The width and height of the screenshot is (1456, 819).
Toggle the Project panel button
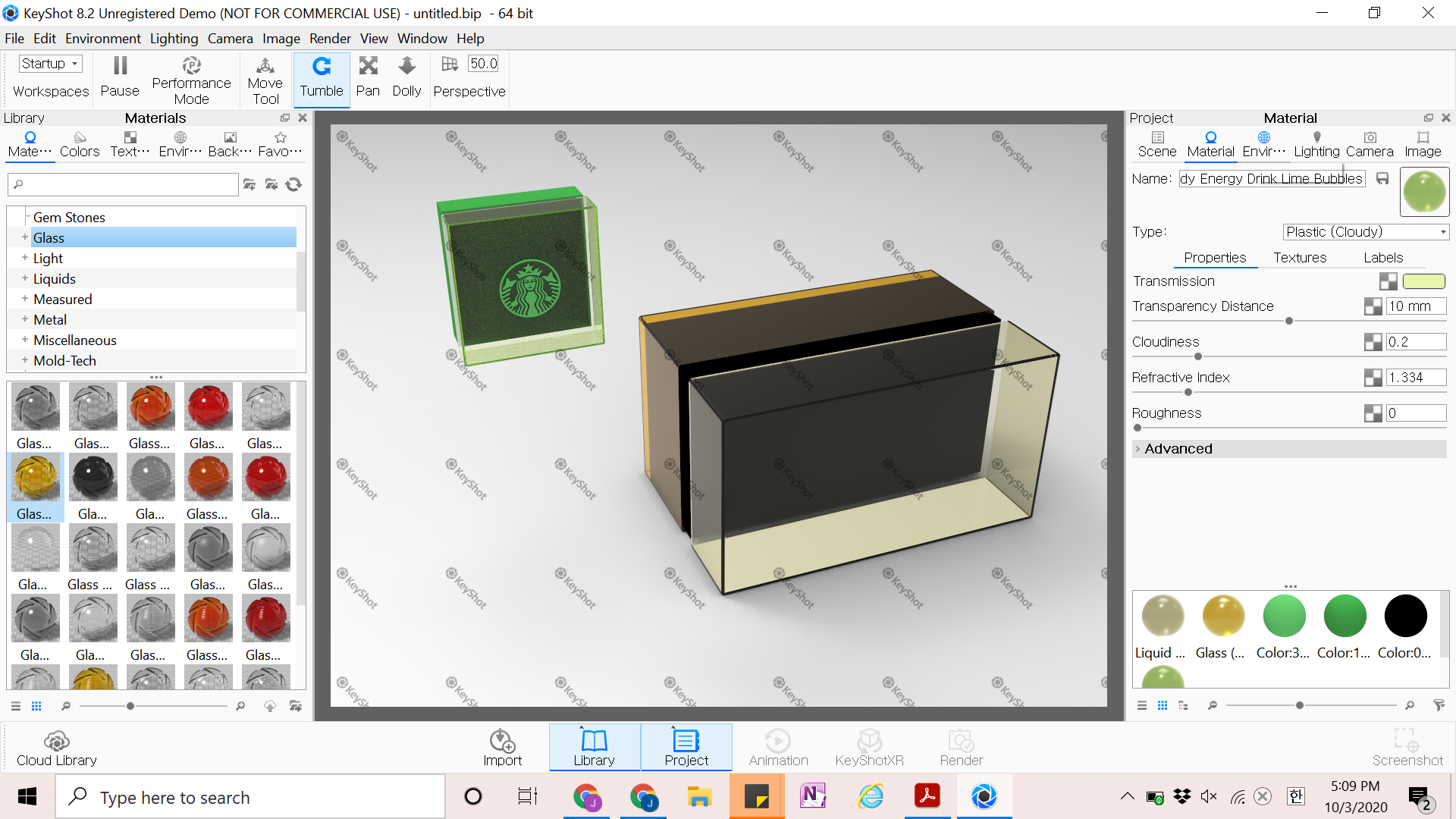point(686,748)
